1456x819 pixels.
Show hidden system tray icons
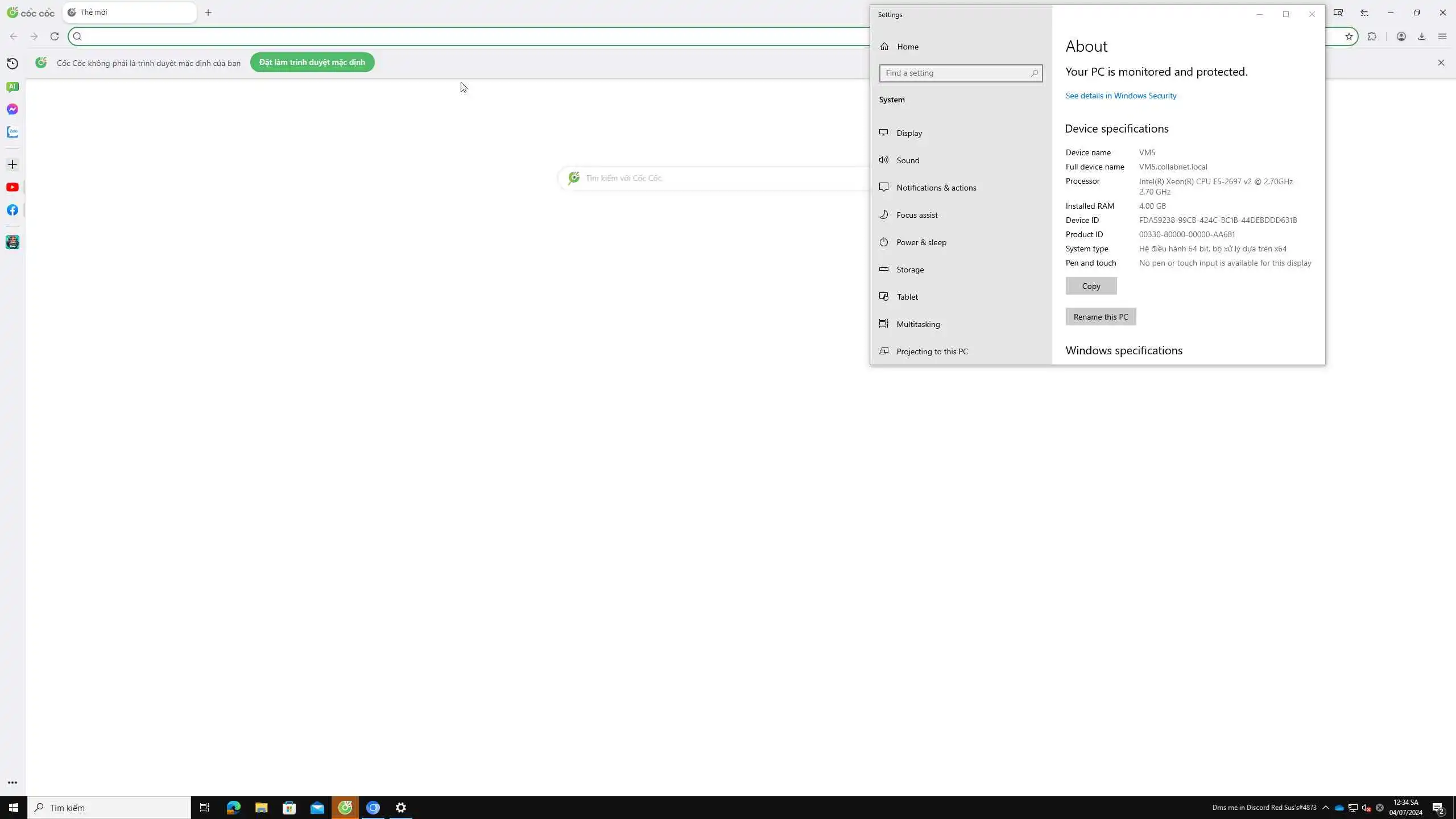[1325, 808]
